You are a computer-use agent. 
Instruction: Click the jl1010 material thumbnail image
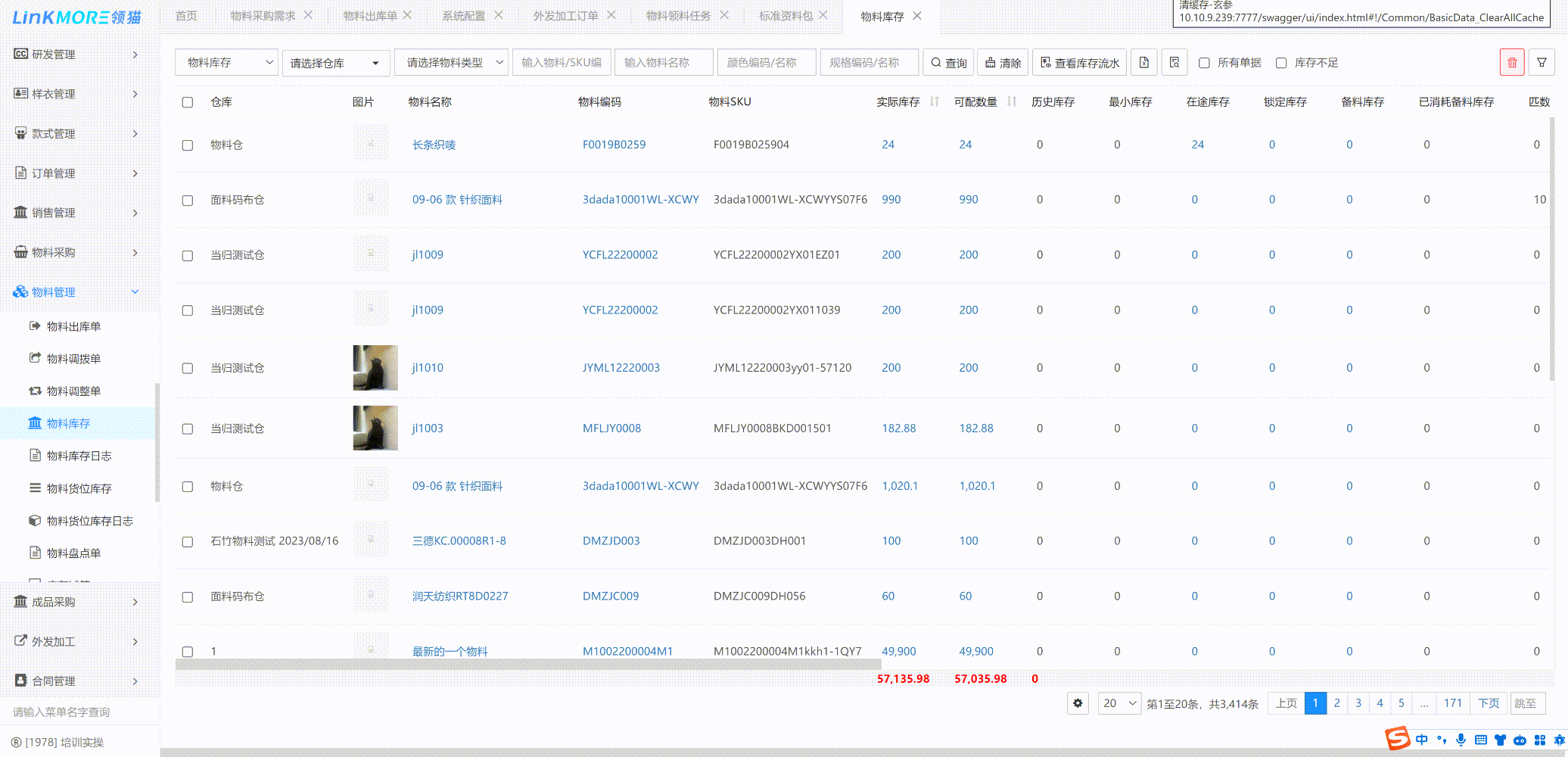click(x=375, y=368)
